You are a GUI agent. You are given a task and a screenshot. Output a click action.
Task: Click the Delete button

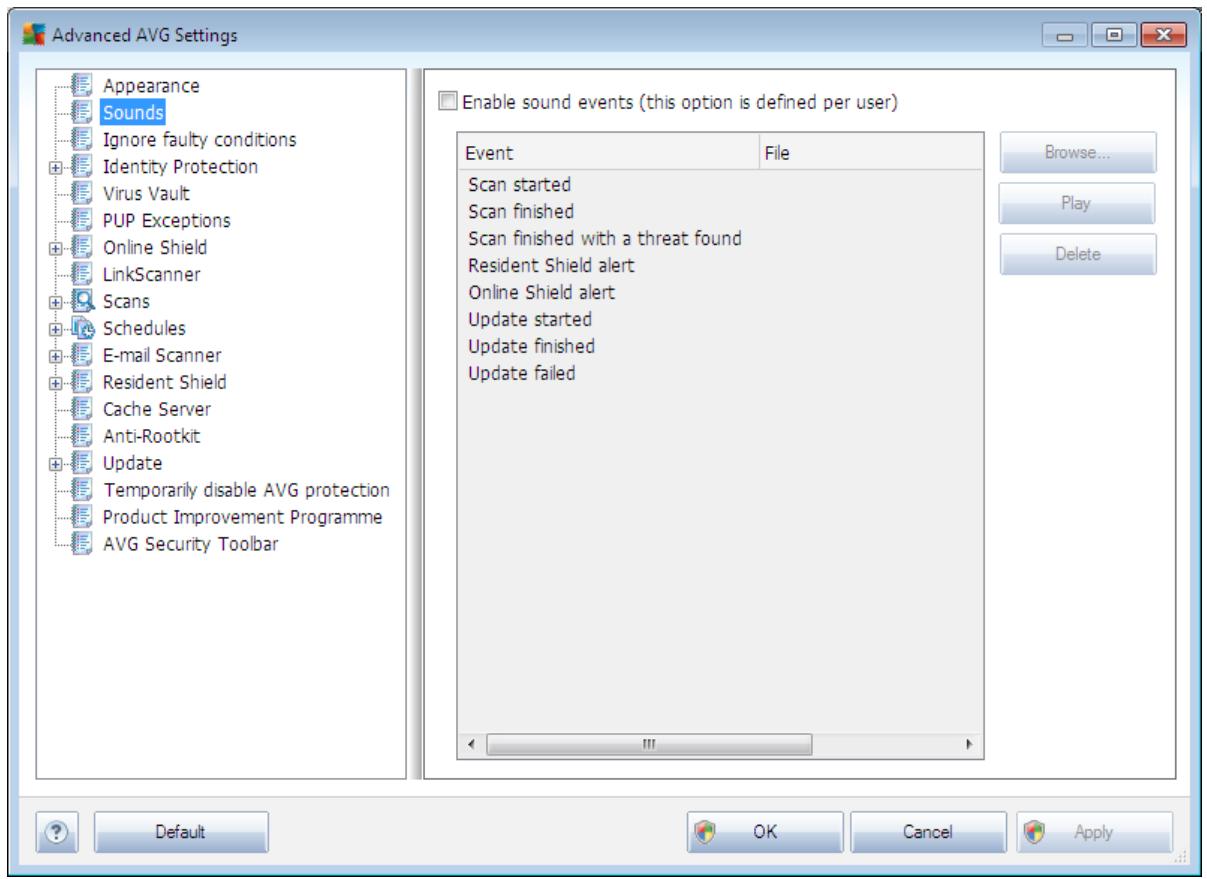pyautogui.click(x=1078, y=254)
